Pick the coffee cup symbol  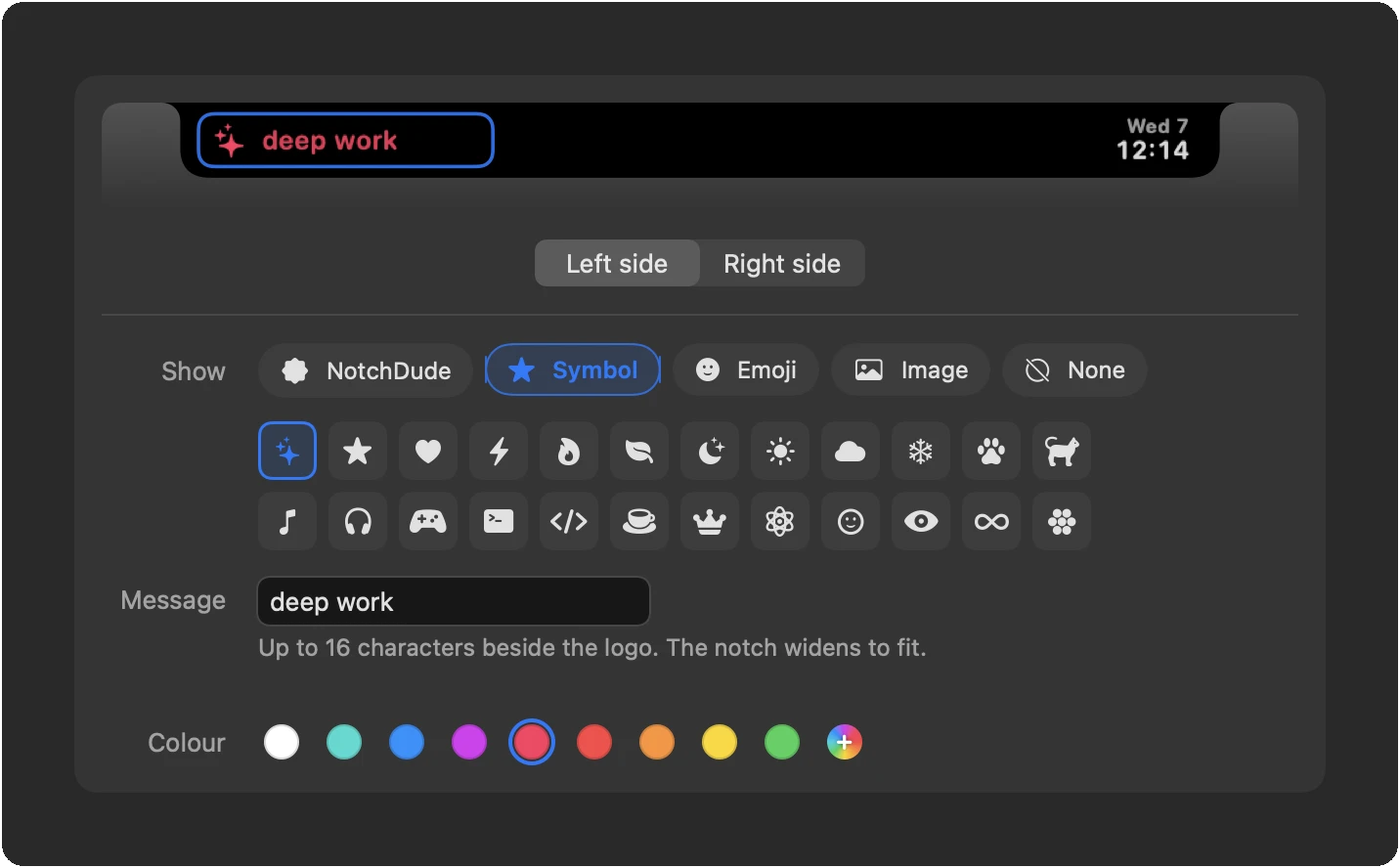click(x=639, y=521)
